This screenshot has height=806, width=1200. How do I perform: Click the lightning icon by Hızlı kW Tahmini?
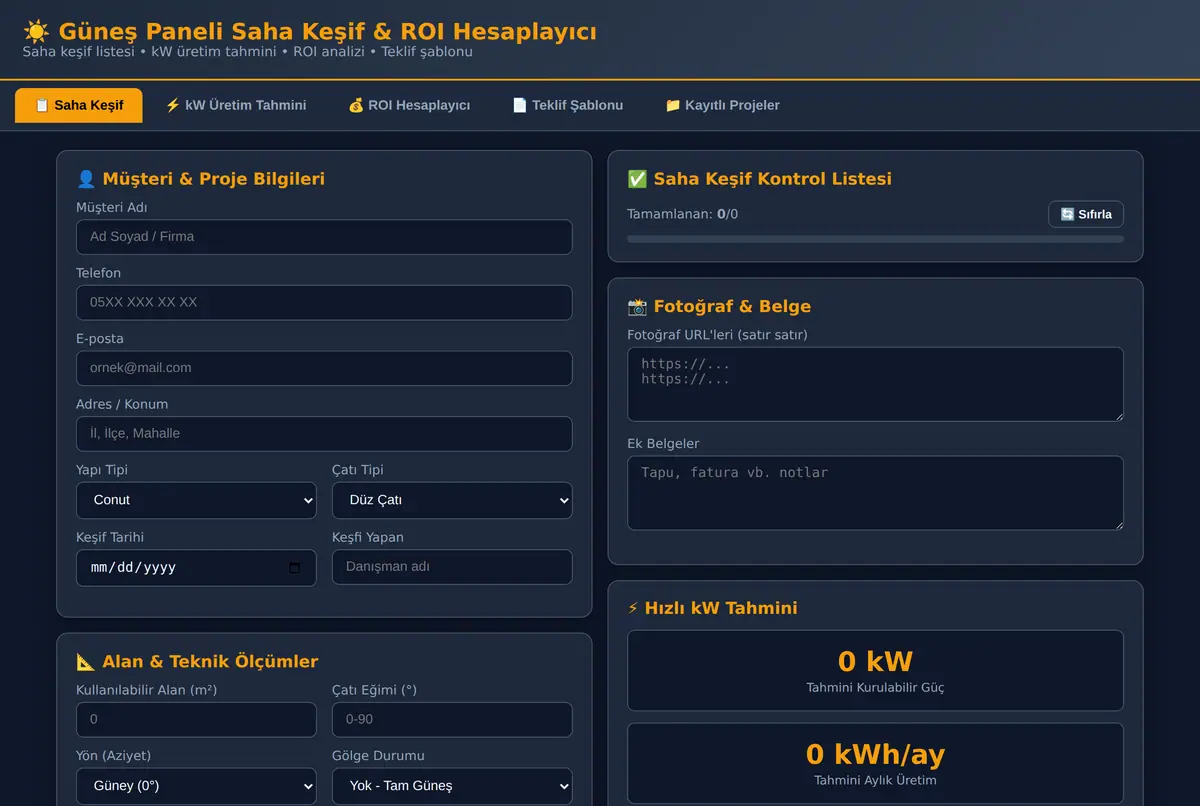point(633,608)
